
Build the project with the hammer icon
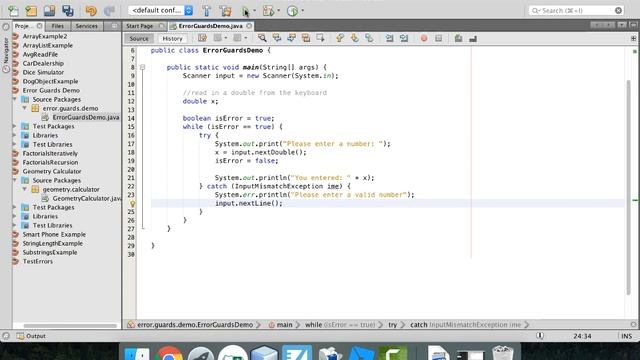pyautogui.click(x=207, y=11)
